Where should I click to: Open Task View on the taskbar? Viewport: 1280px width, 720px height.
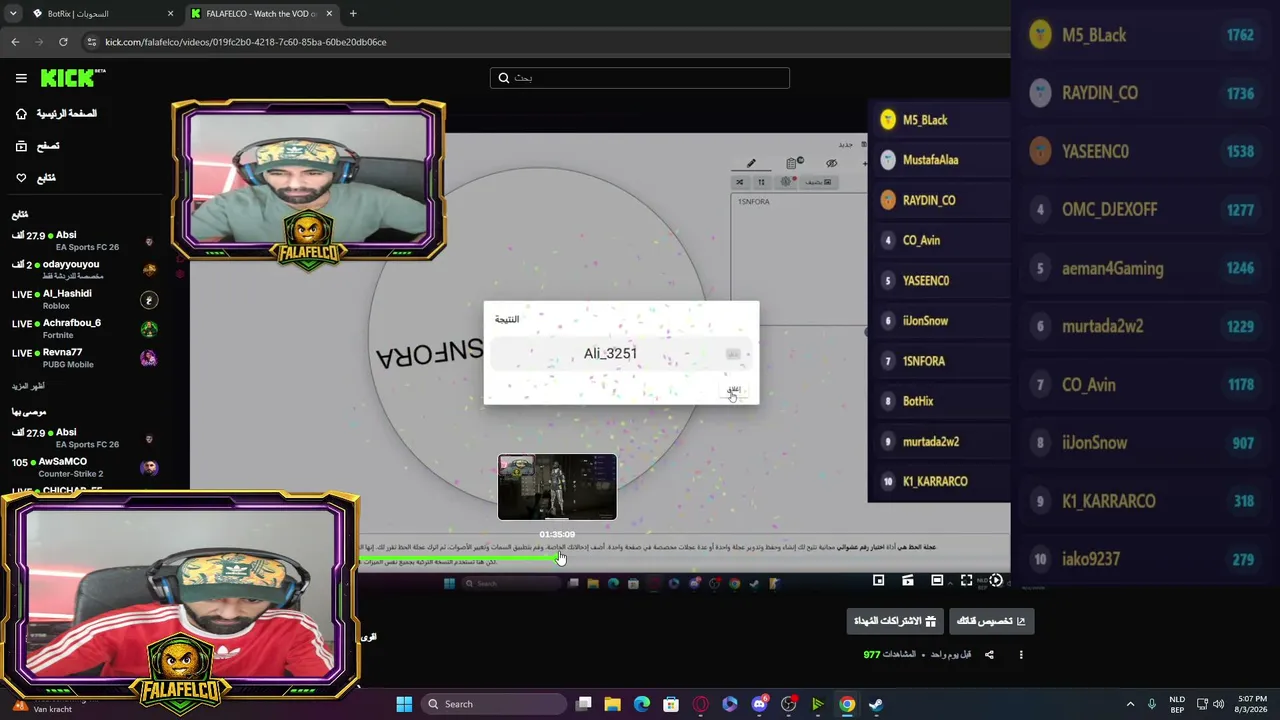(584, 704)
